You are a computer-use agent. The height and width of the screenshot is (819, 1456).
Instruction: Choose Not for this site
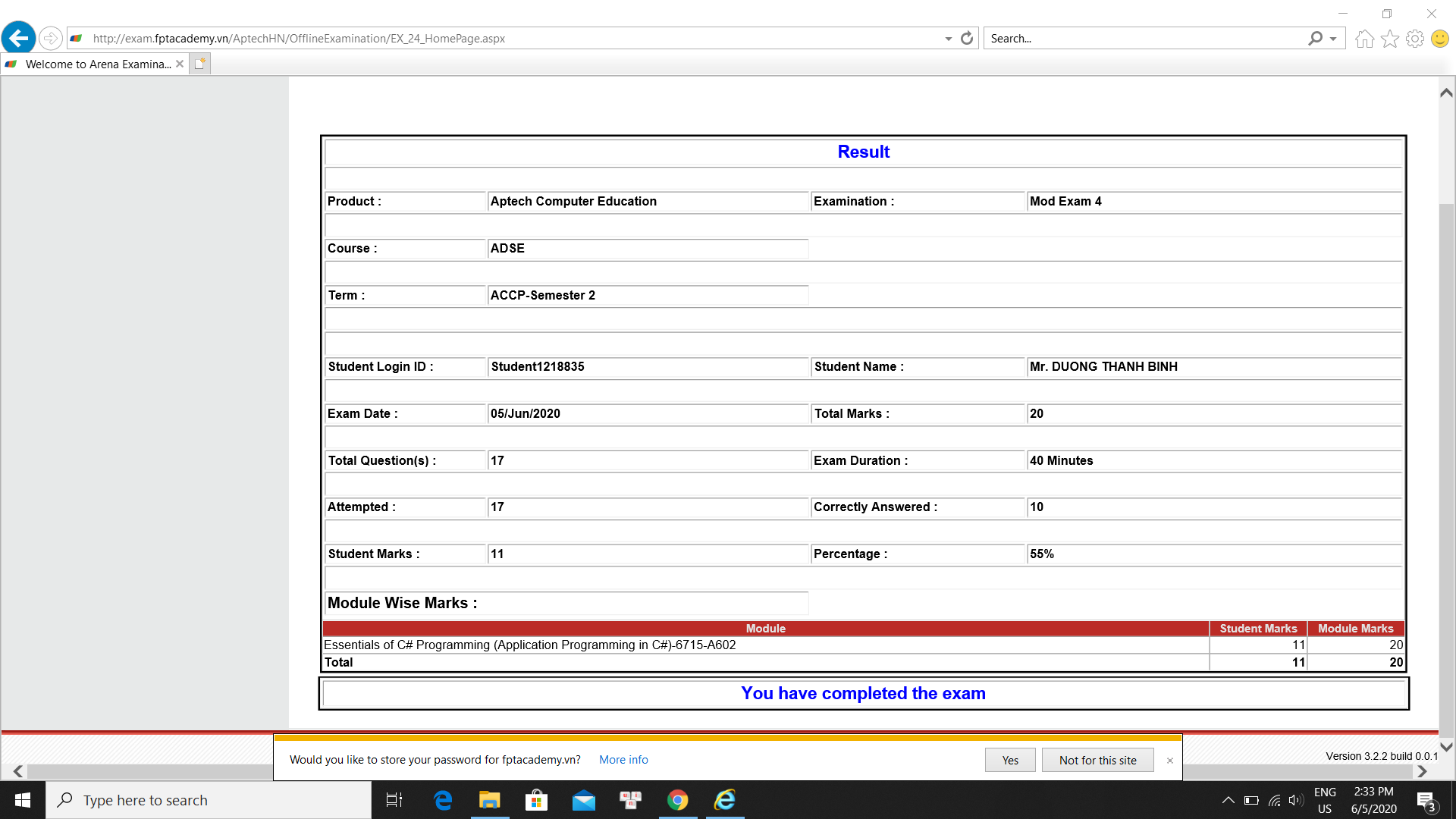click(x=1097, y=760)
